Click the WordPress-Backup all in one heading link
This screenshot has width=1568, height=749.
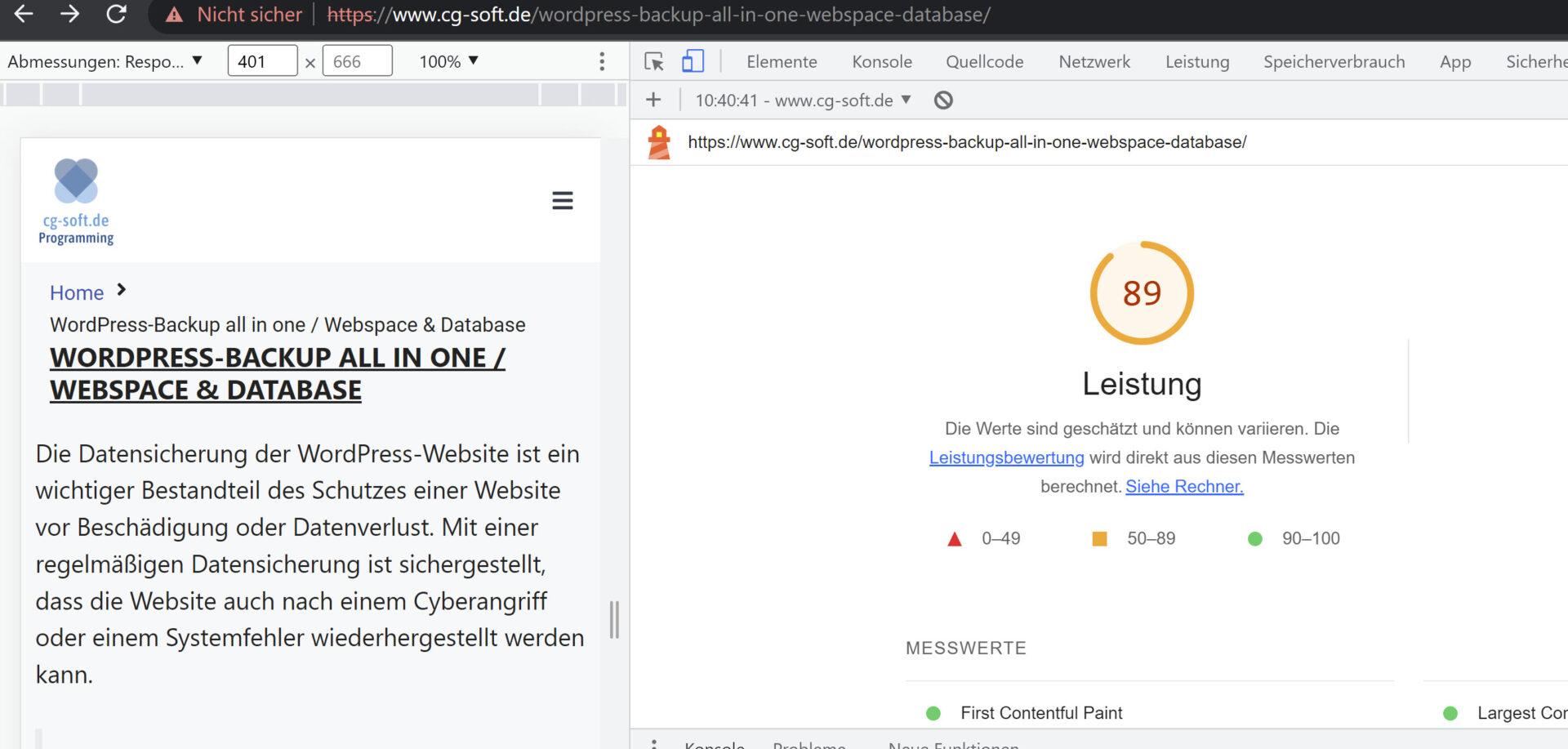point(278,374)
